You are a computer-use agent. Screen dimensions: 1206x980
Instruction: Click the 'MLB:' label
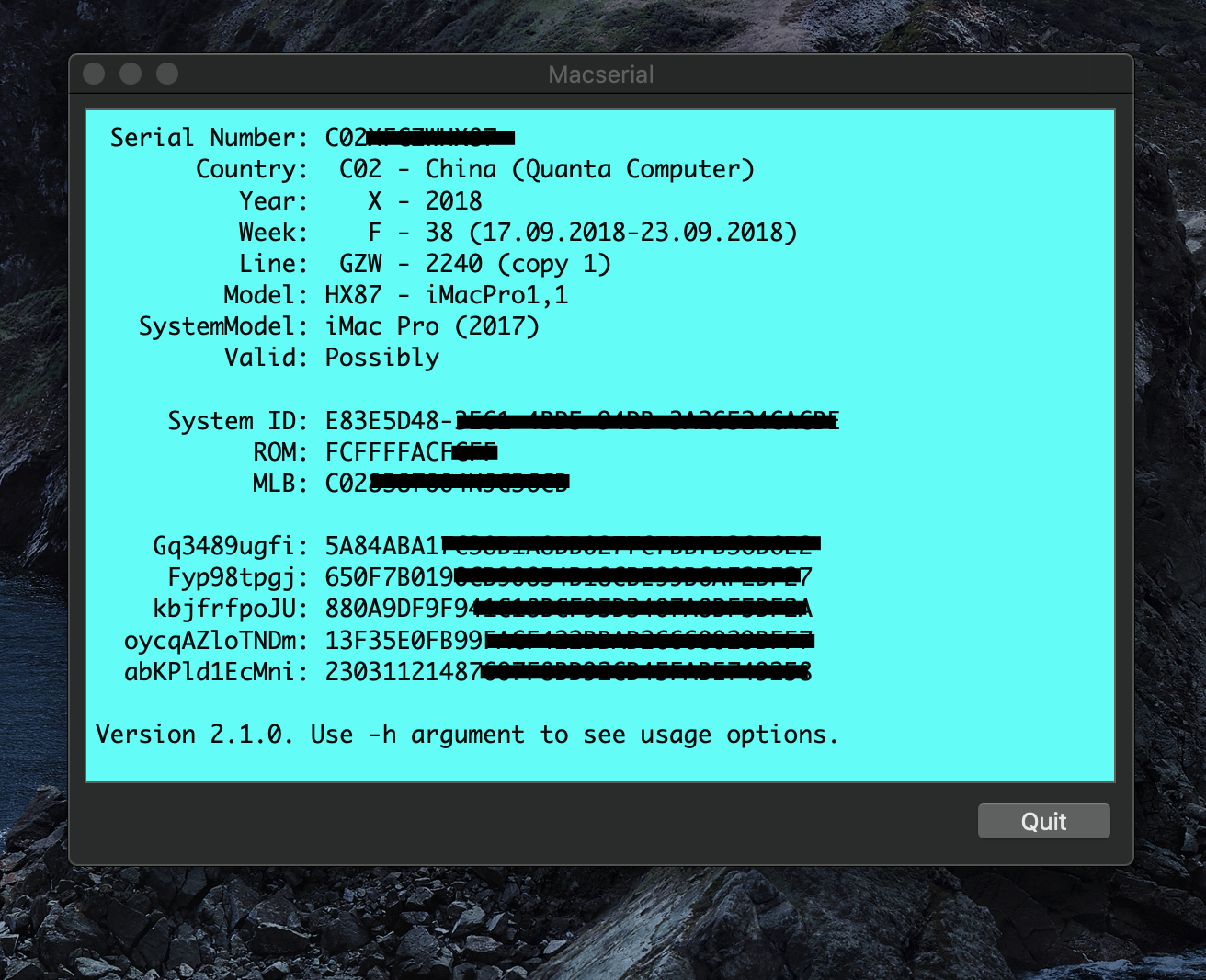(281, 484)
